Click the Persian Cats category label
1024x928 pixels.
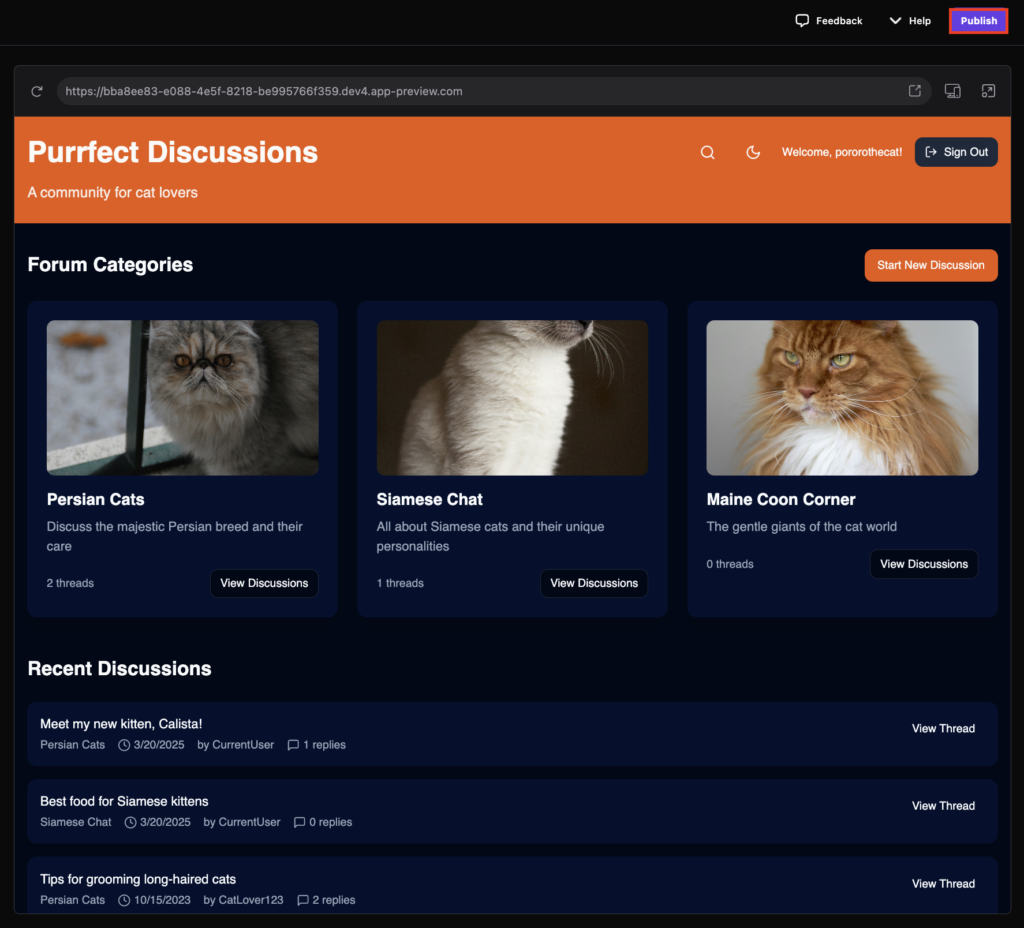(x=72, y=744)
